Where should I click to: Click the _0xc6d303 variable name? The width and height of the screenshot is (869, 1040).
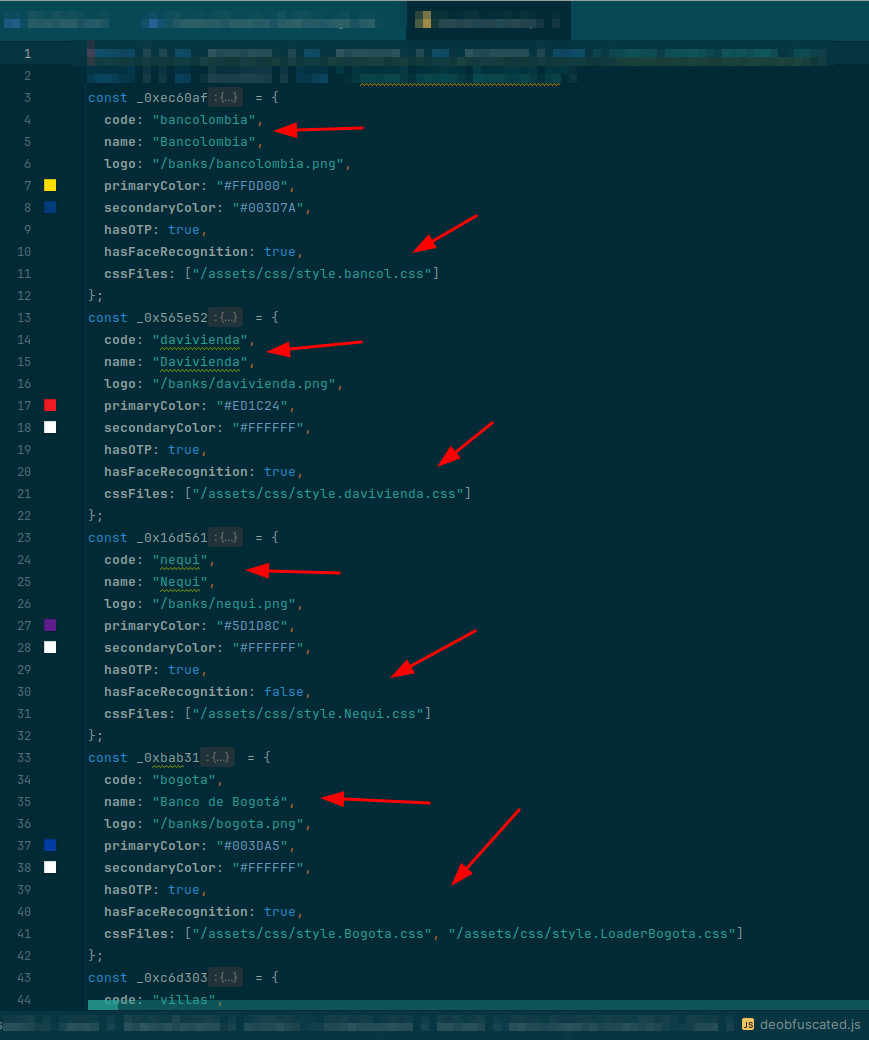(x=172, y=978)
